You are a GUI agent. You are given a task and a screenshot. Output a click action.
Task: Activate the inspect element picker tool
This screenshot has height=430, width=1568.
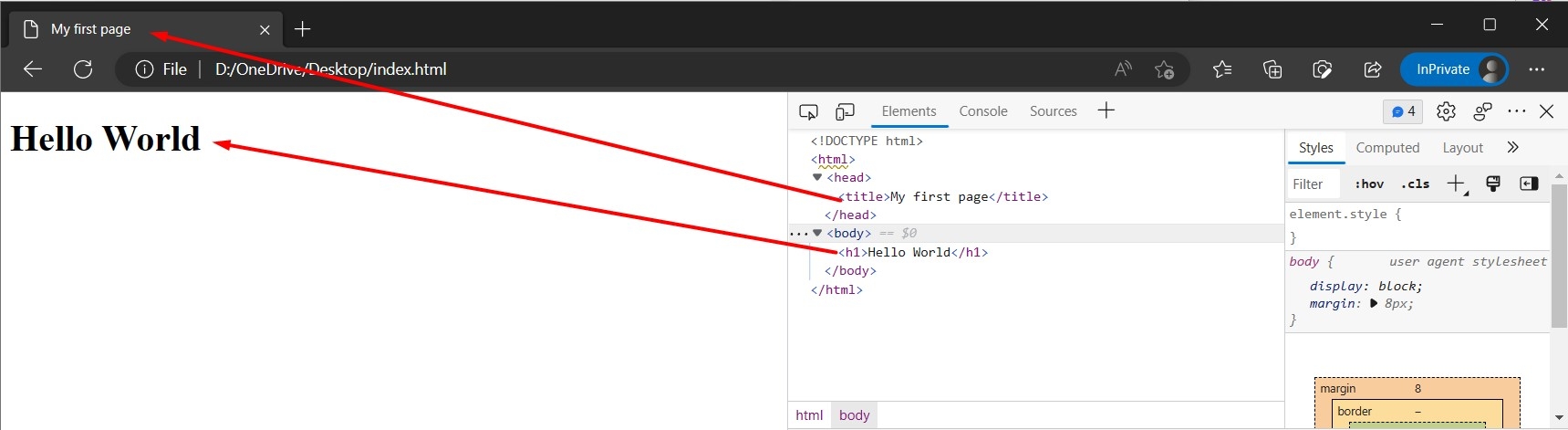[808, 111]
